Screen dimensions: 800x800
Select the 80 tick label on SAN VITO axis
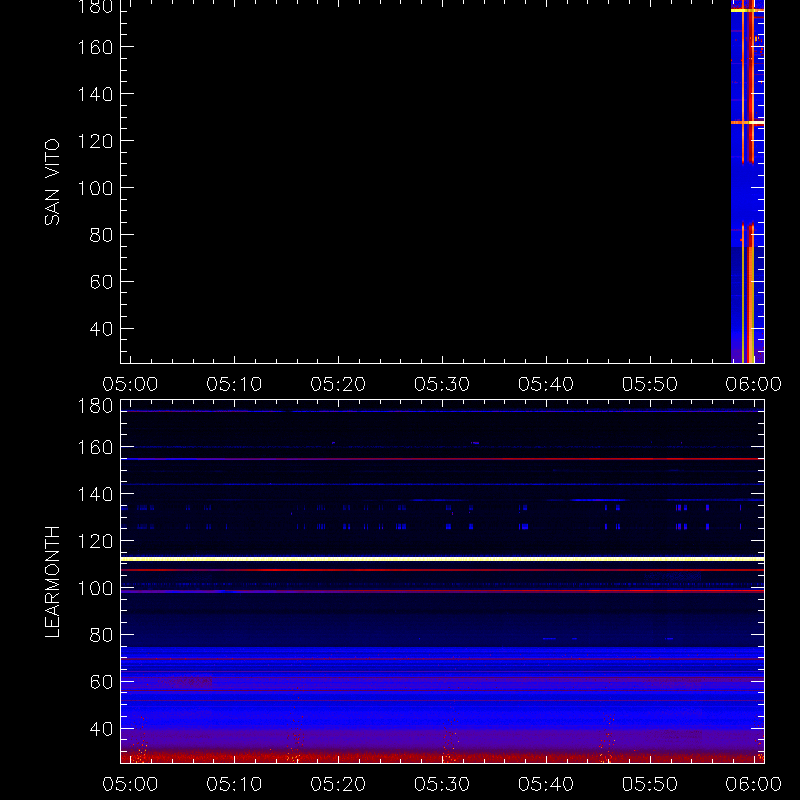(101, 235)
